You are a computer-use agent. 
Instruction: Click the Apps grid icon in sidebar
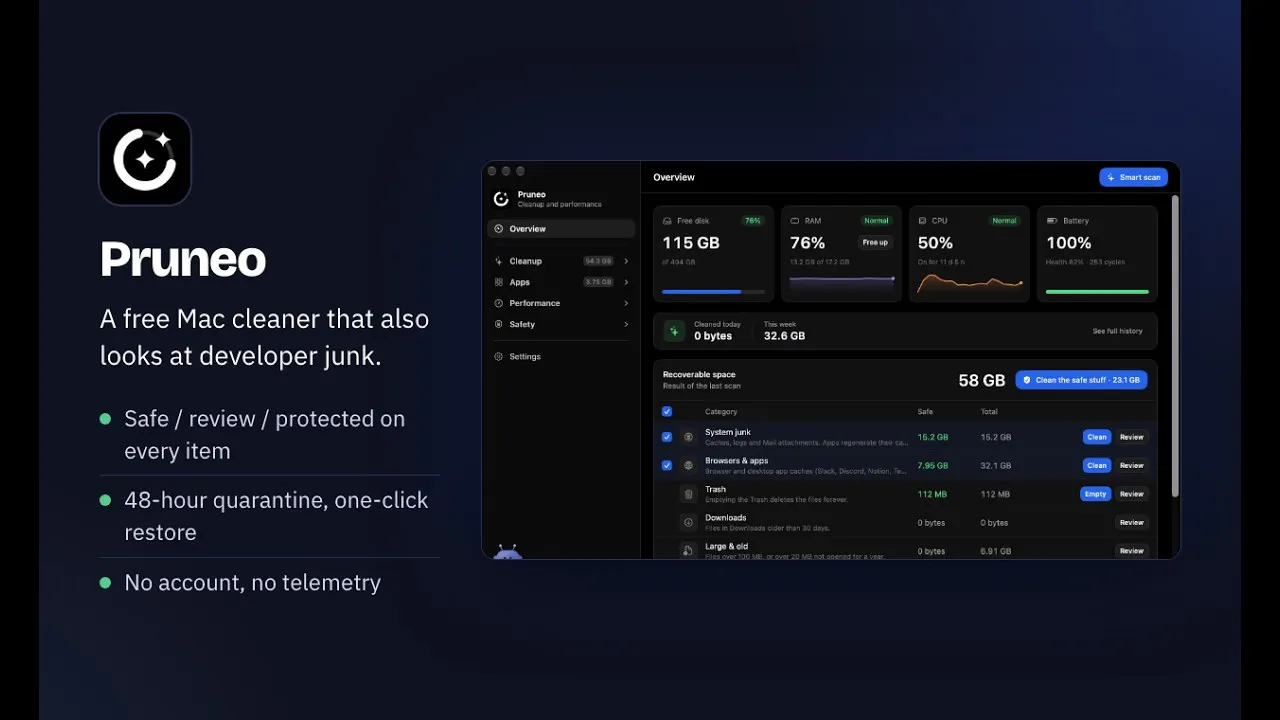499,282
